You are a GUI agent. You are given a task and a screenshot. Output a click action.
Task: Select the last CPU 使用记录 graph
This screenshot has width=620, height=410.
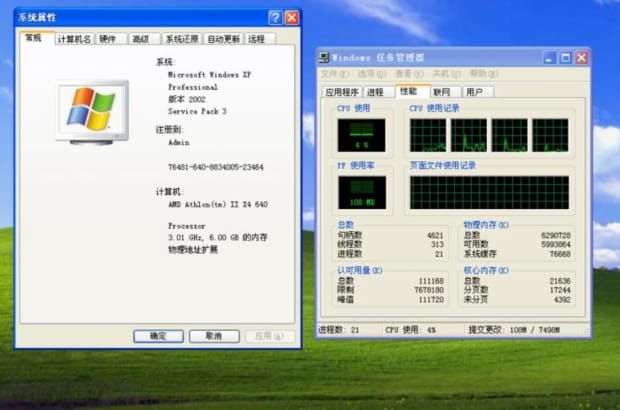(550, 135)
